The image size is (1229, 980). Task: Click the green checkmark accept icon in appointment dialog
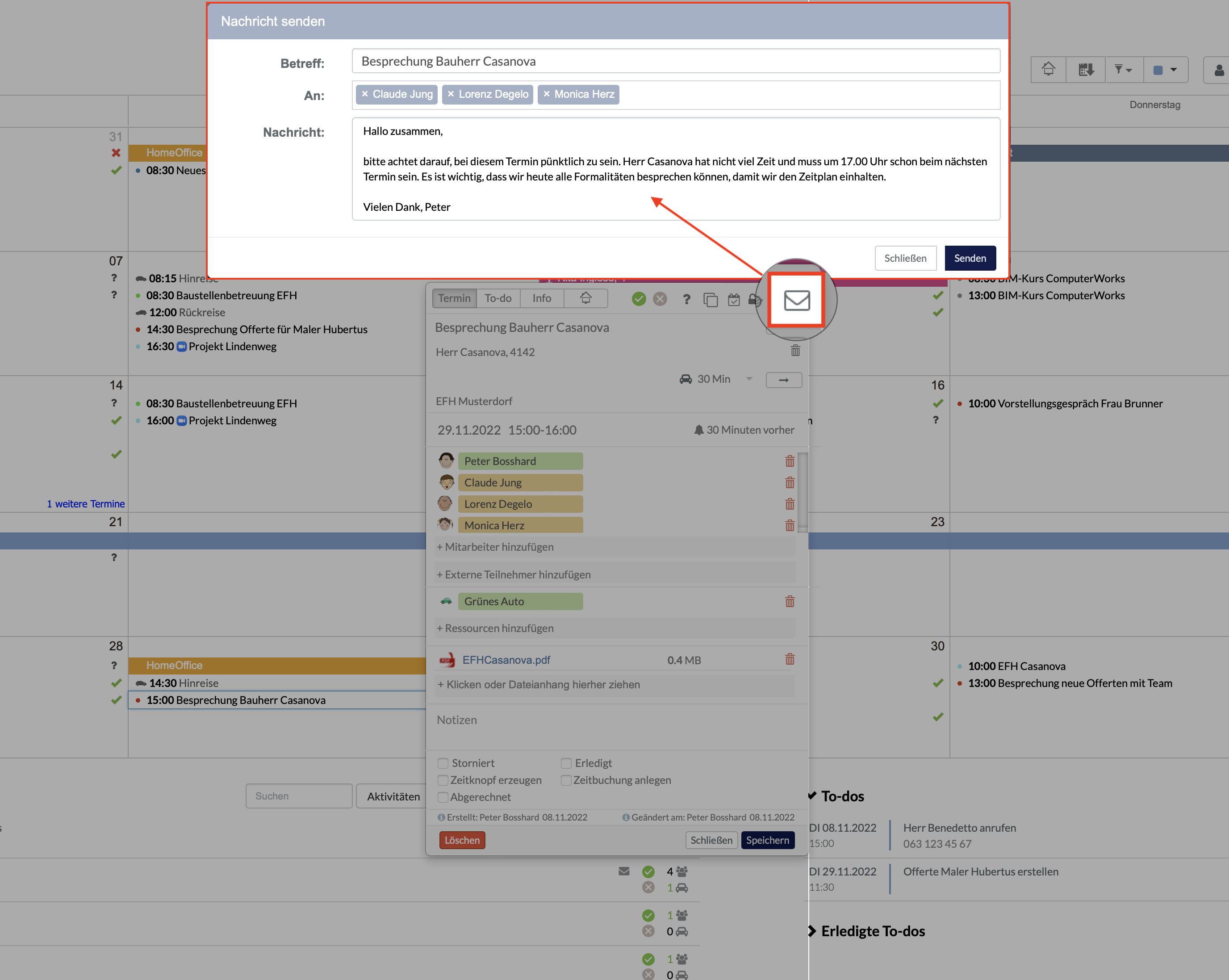coord(639,299)
